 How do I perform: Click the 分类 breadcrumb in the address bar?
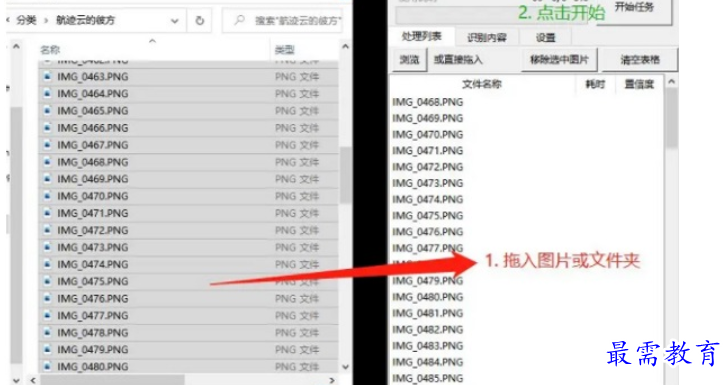point(26,20)
